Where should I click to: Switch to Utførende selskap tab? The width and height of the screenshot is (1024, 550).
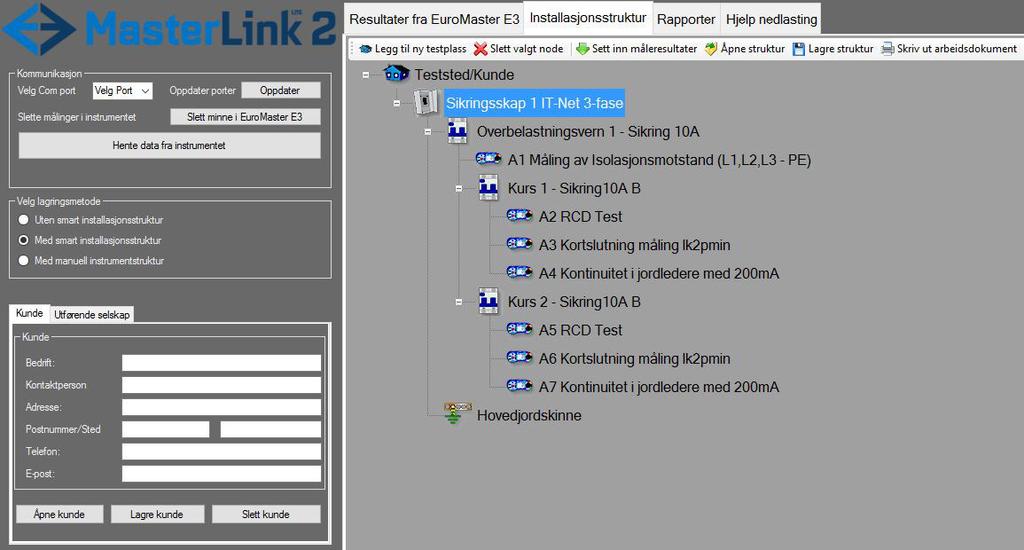pyautogui.click(x=92, y=314)
